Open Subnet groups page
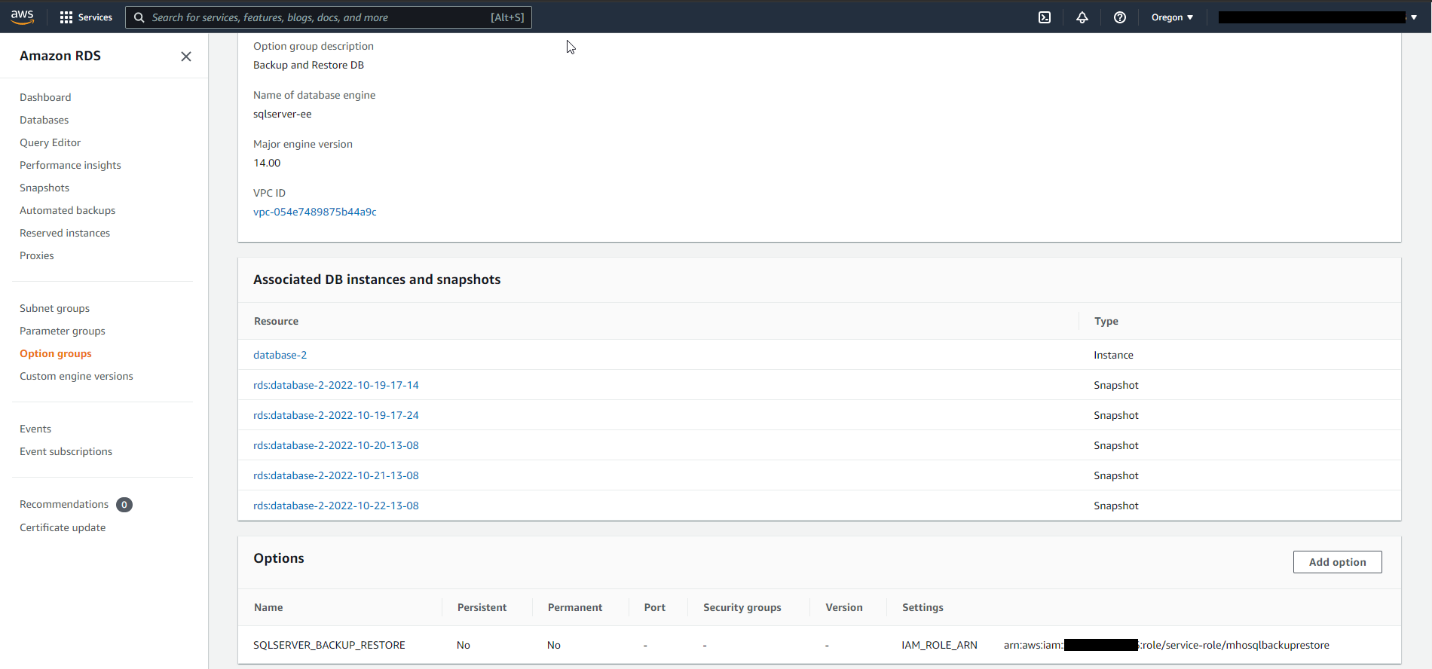The height and width of the screenshot is (669, 1432). pos(54,308)
